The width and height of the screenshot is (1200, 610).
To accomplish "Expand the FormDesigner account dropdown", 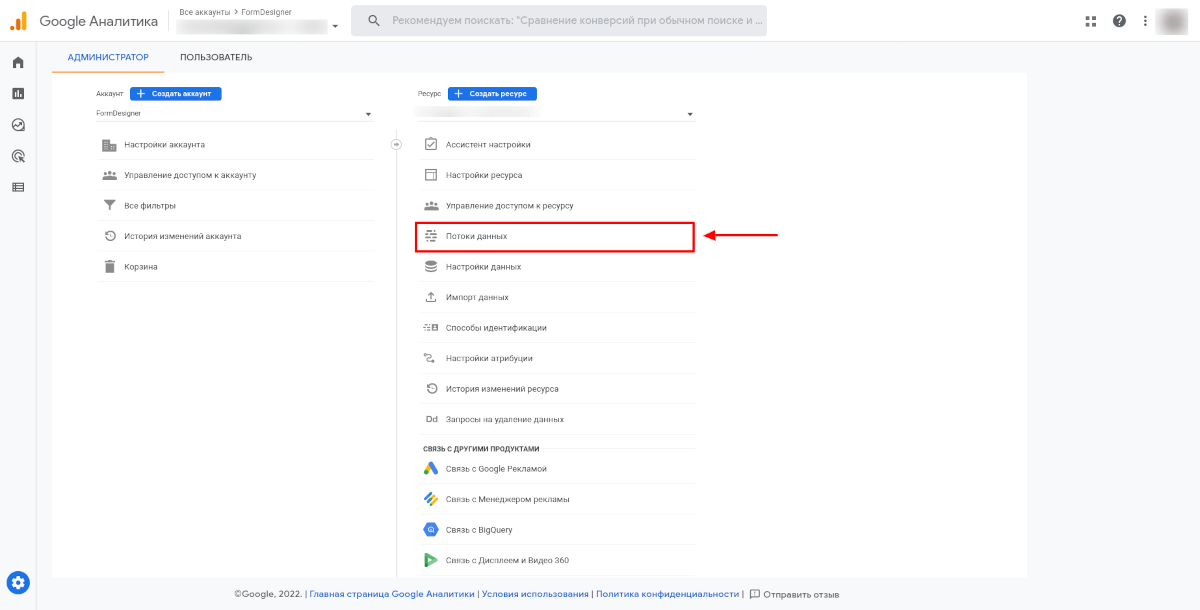I will click(x=234, y=114).
